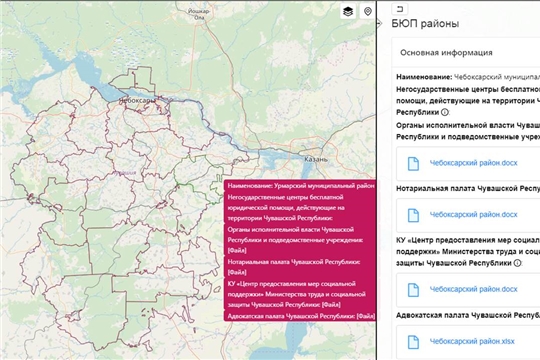Open Чебоксарский район.xlsx under Адвокатская палата

pyautogui.click(x=472, y=341)
